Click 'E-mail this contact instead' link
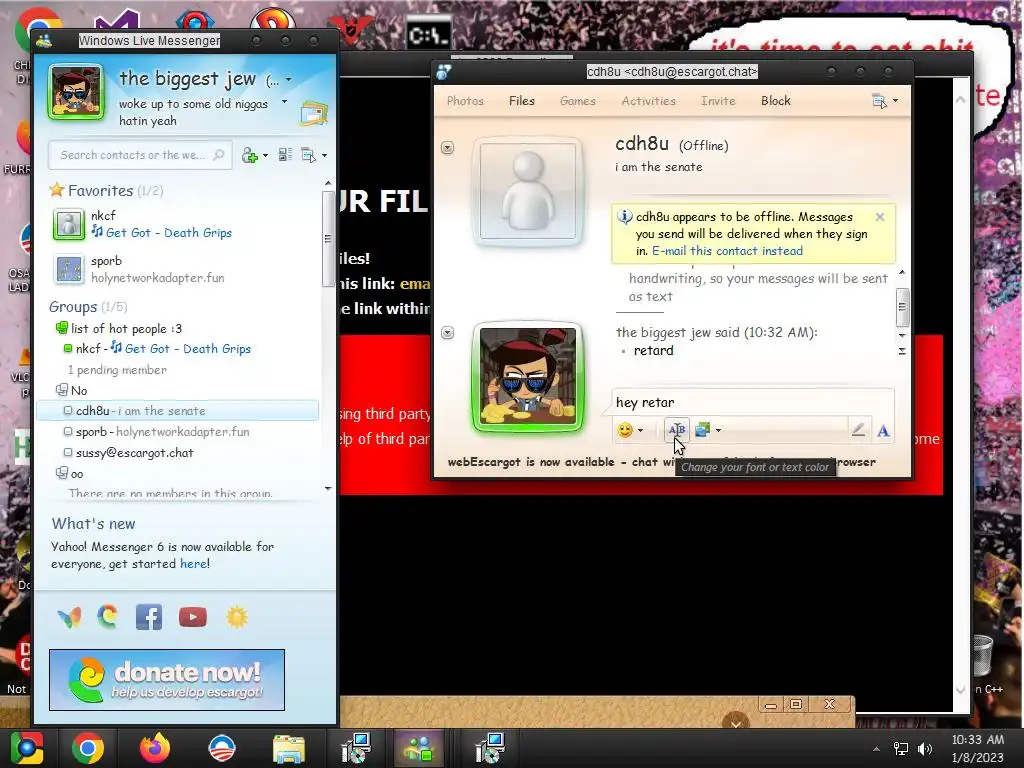Screen dimensions: 1024x768 [727, 251]
